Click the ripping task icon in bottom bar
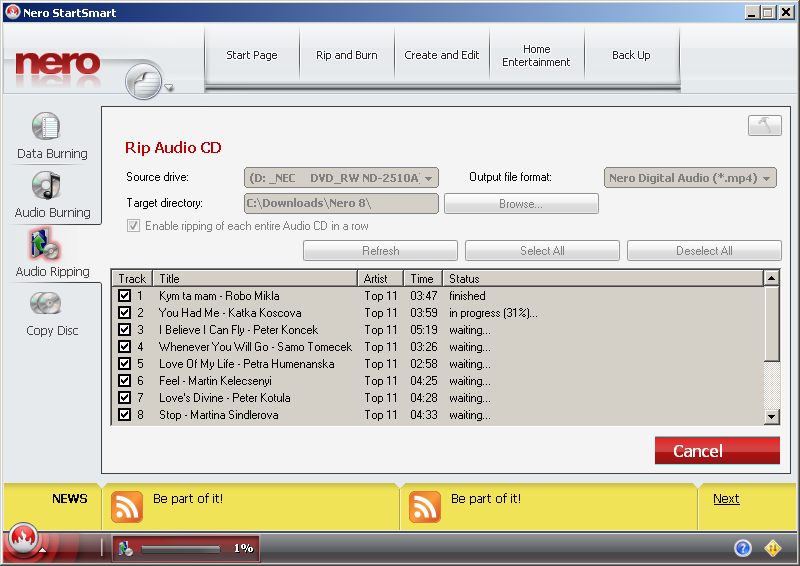Image resolution: width=800 pixels, height=566 pixels. pos(126,549)
